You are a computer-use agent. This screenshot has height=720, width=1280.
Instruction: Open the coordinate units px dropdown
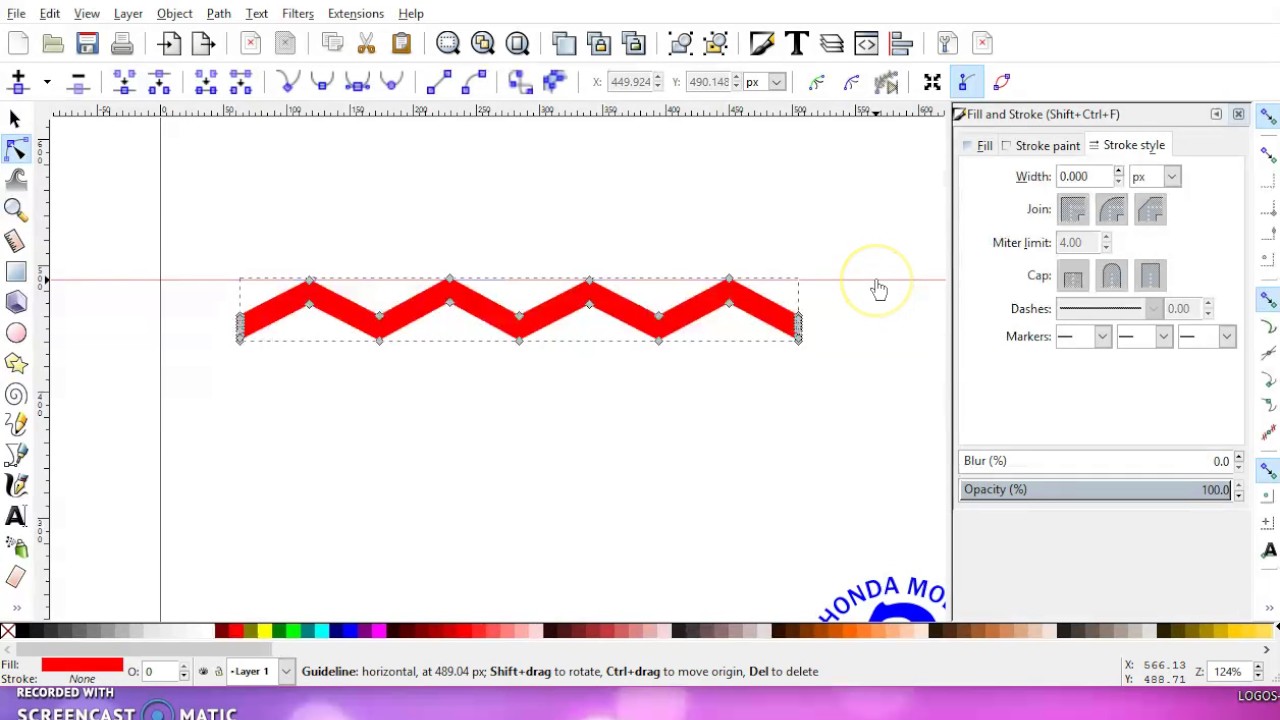click(x=777, y=82)
